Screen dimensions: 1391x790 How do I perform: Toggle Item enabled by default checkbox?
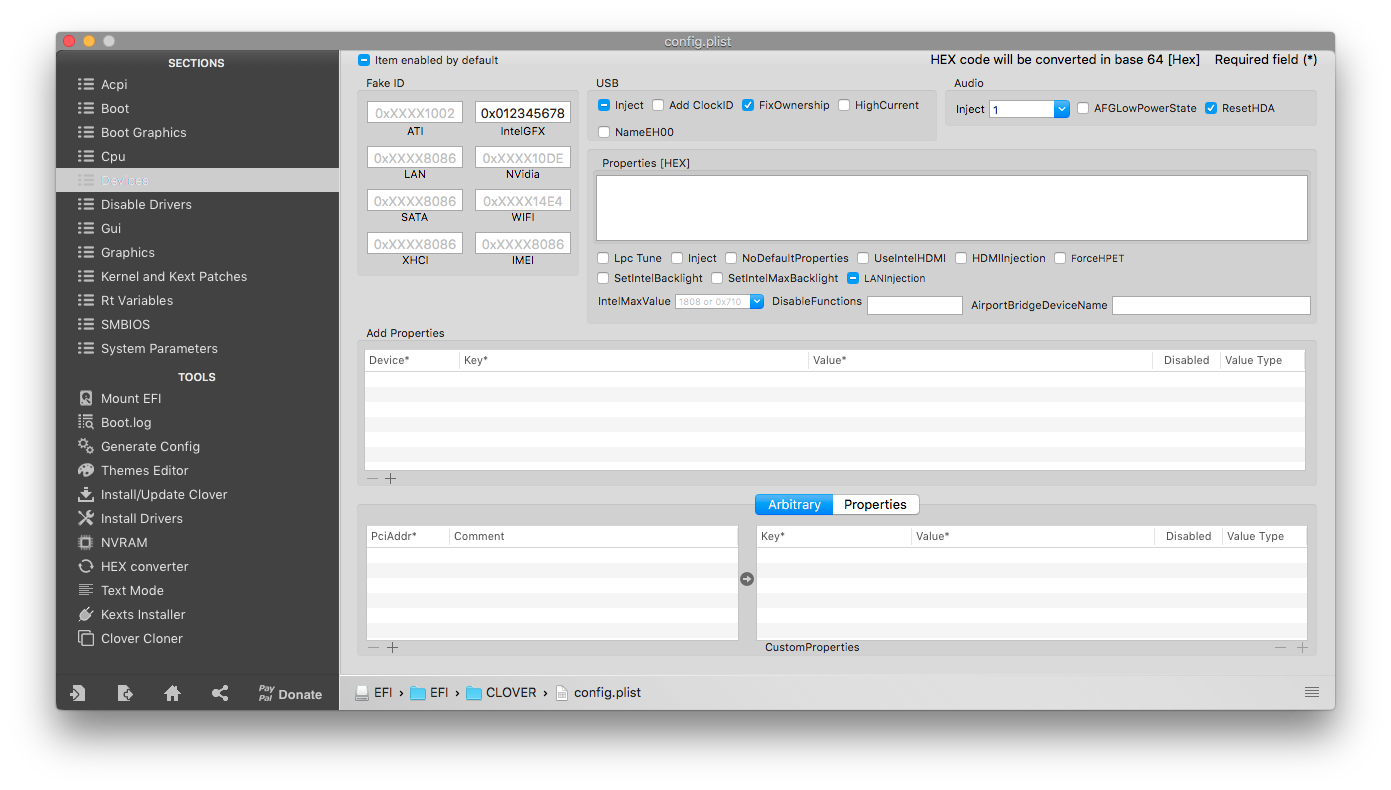pyautogui.click(x=364, y=60)
